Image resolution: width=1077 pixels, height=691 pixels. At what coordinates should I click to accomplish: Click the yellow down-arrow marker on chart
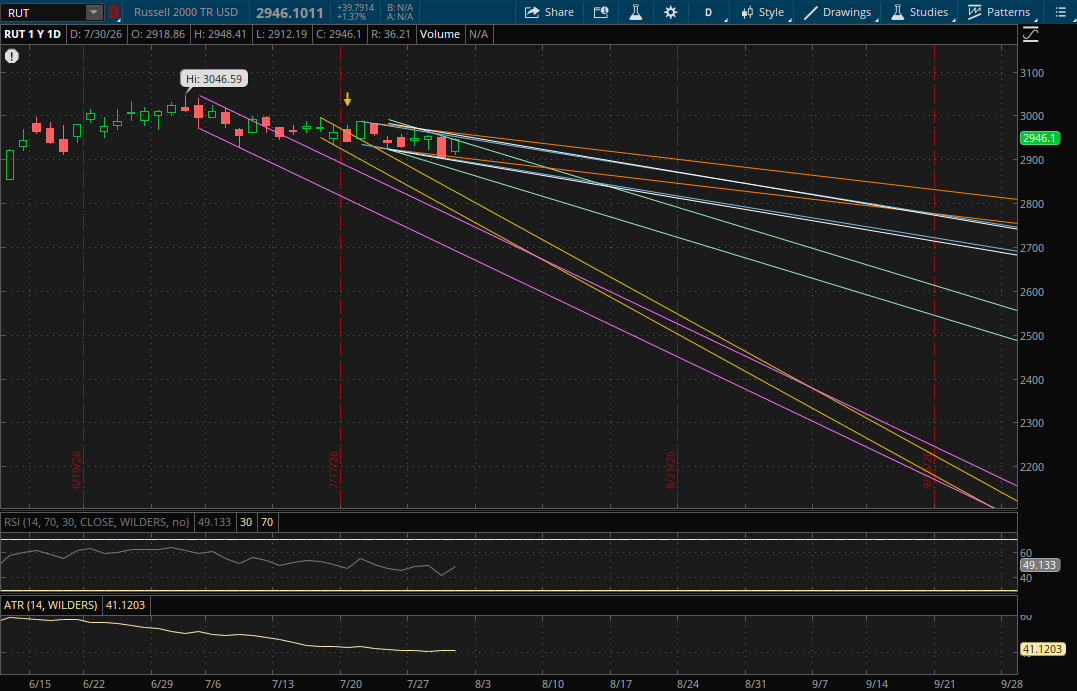[348, 100]
